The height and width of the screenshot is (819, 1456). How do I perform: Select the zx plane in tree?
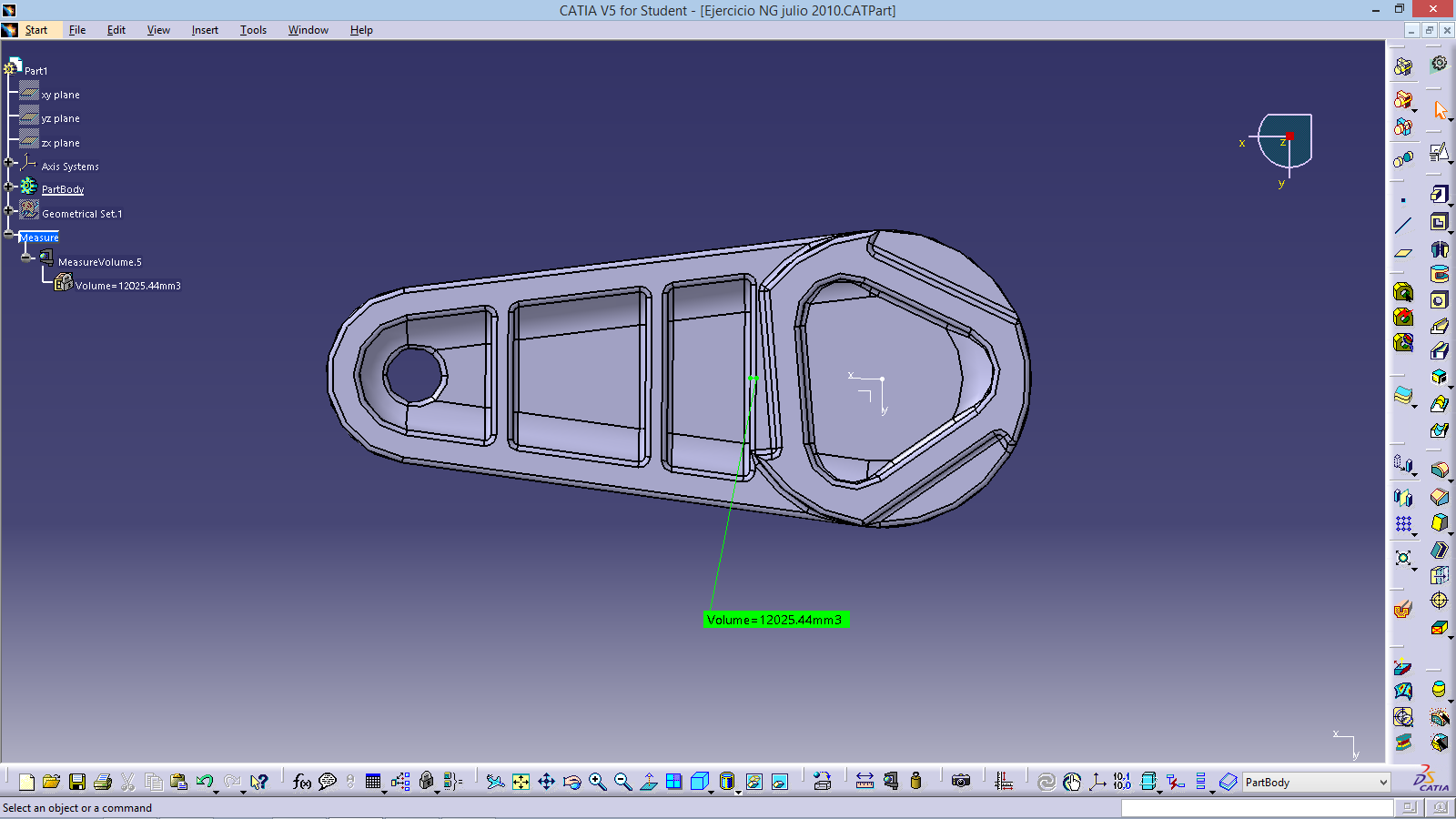60,143
